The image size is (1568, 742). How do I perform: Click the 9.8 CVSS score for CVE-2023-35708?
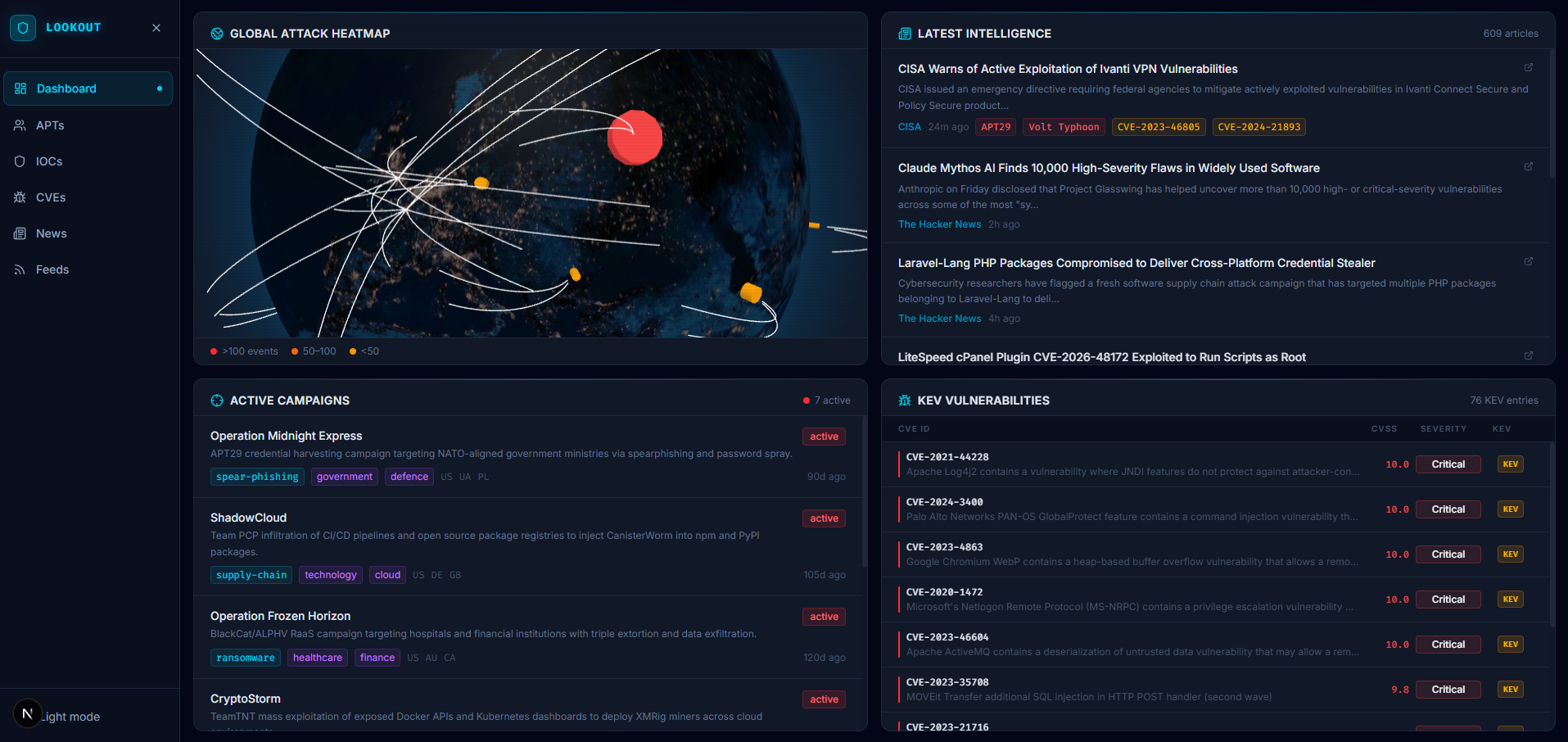[x=1400, y=690]
